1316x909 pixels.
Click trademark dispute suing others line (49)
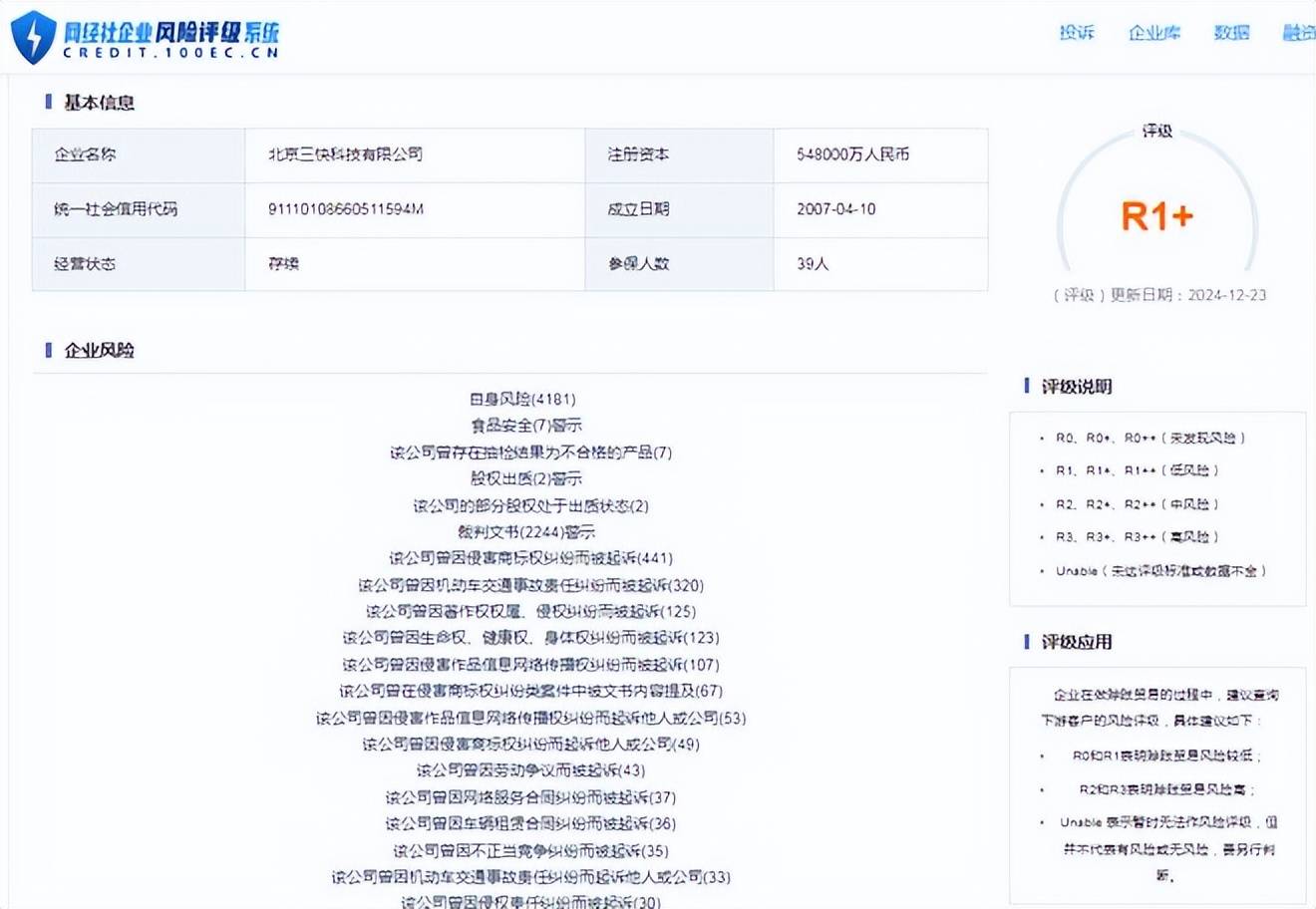[530, 745]
